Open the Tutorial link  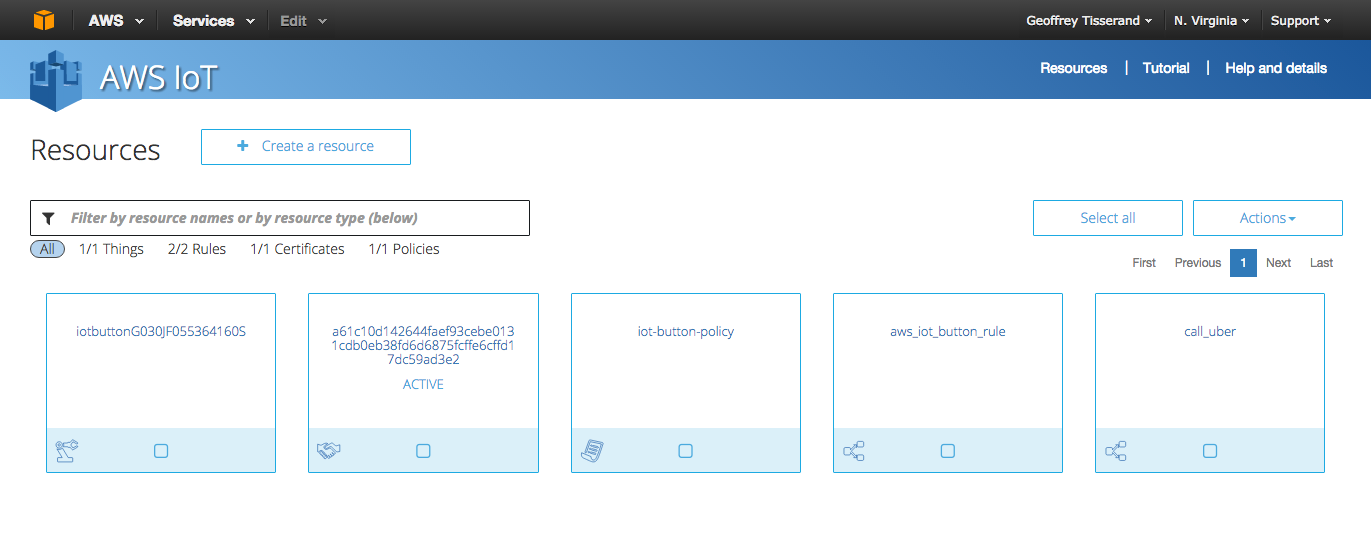tap(1166, 68)
